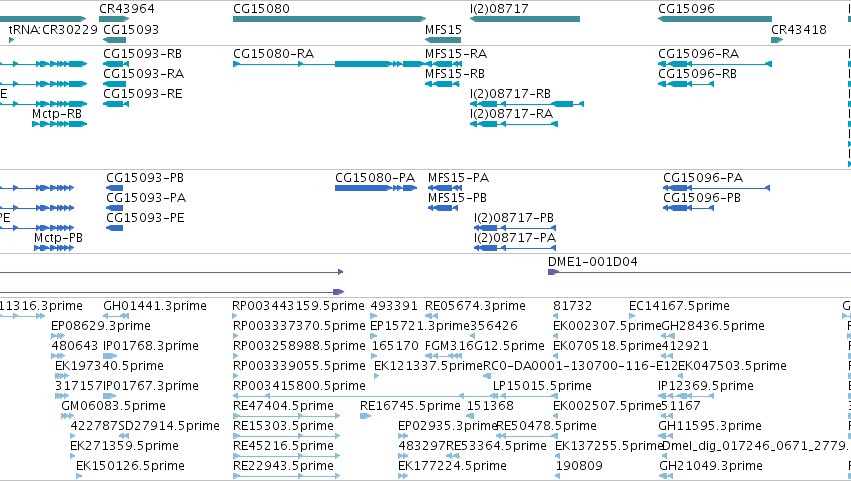The width and height of the screenshot is (851, 481).
Task: Click EST GH01441.3prime
Action: pyautogui.click(x=155, y=306)
